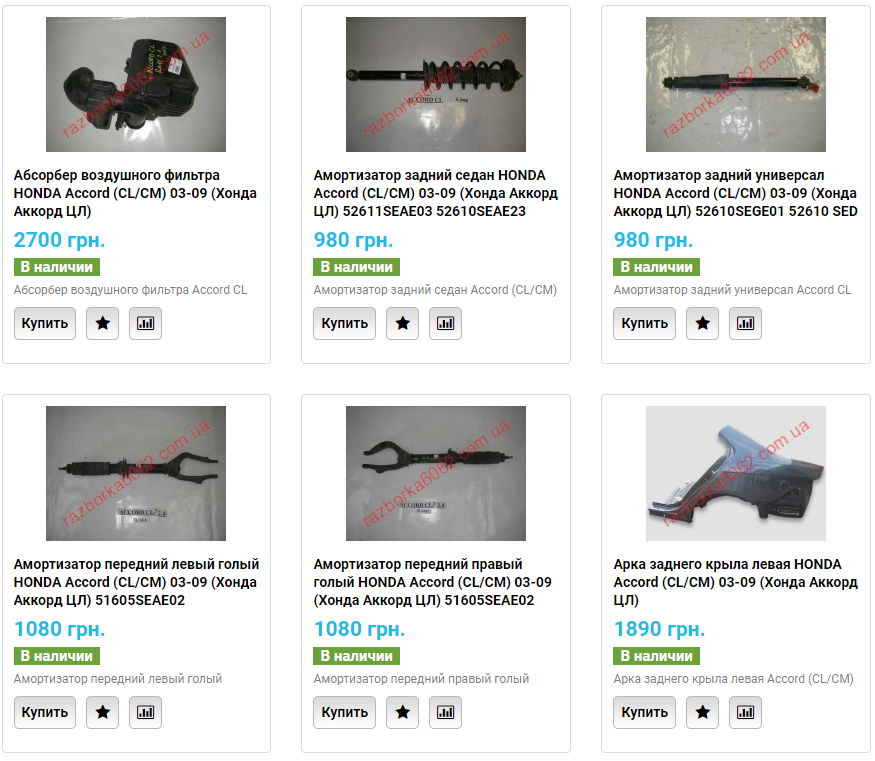This screenshot has width=875, height=761.
Task: View photo of front left shock absorber
Action: click(x=136, y=473)
